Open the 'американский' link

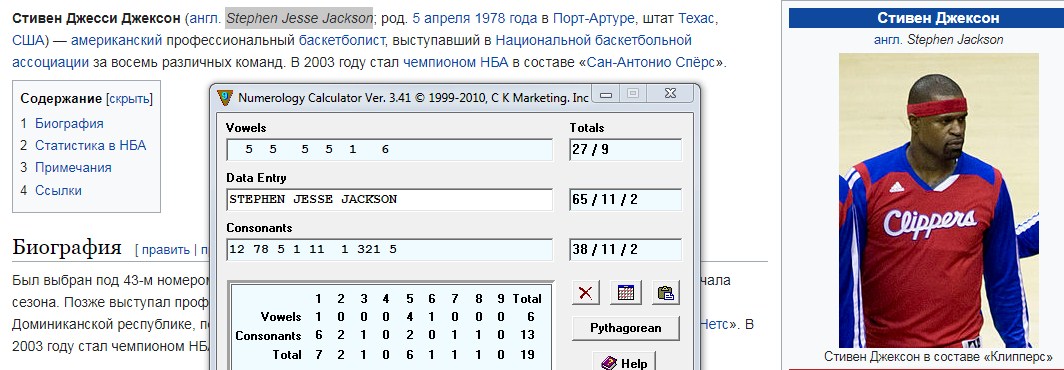tap(116, 40)
